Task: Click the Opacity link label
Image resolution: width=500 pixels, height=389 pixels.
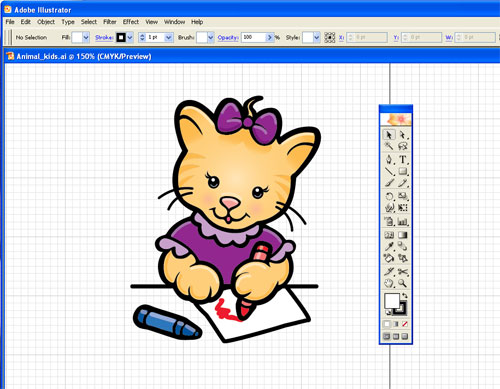Action: 228,37
